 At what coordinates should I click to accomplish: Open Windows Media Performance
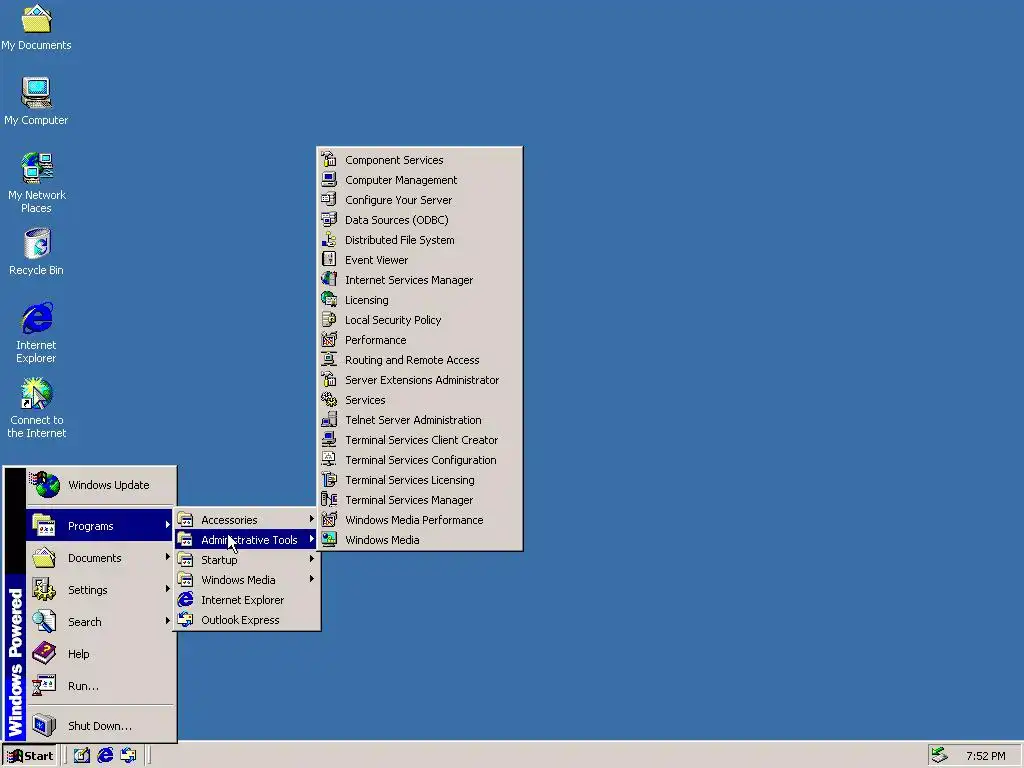[x=419, y=520]
